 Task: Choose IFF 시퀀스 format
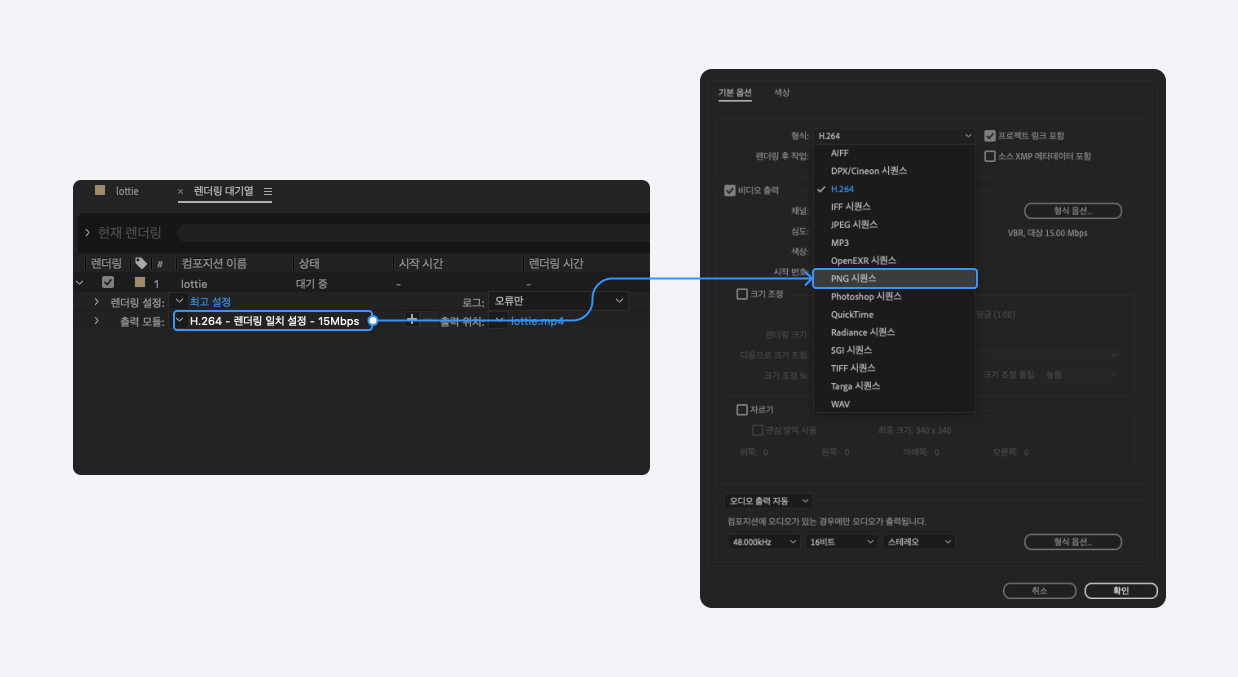click(894, 207)
